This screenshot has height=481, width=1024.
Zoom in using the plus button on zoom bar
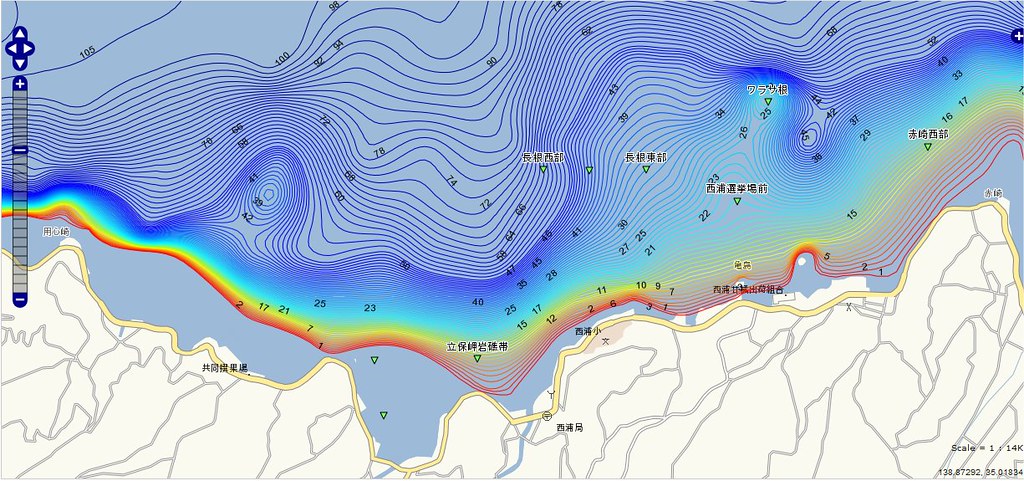pos(20,83)
